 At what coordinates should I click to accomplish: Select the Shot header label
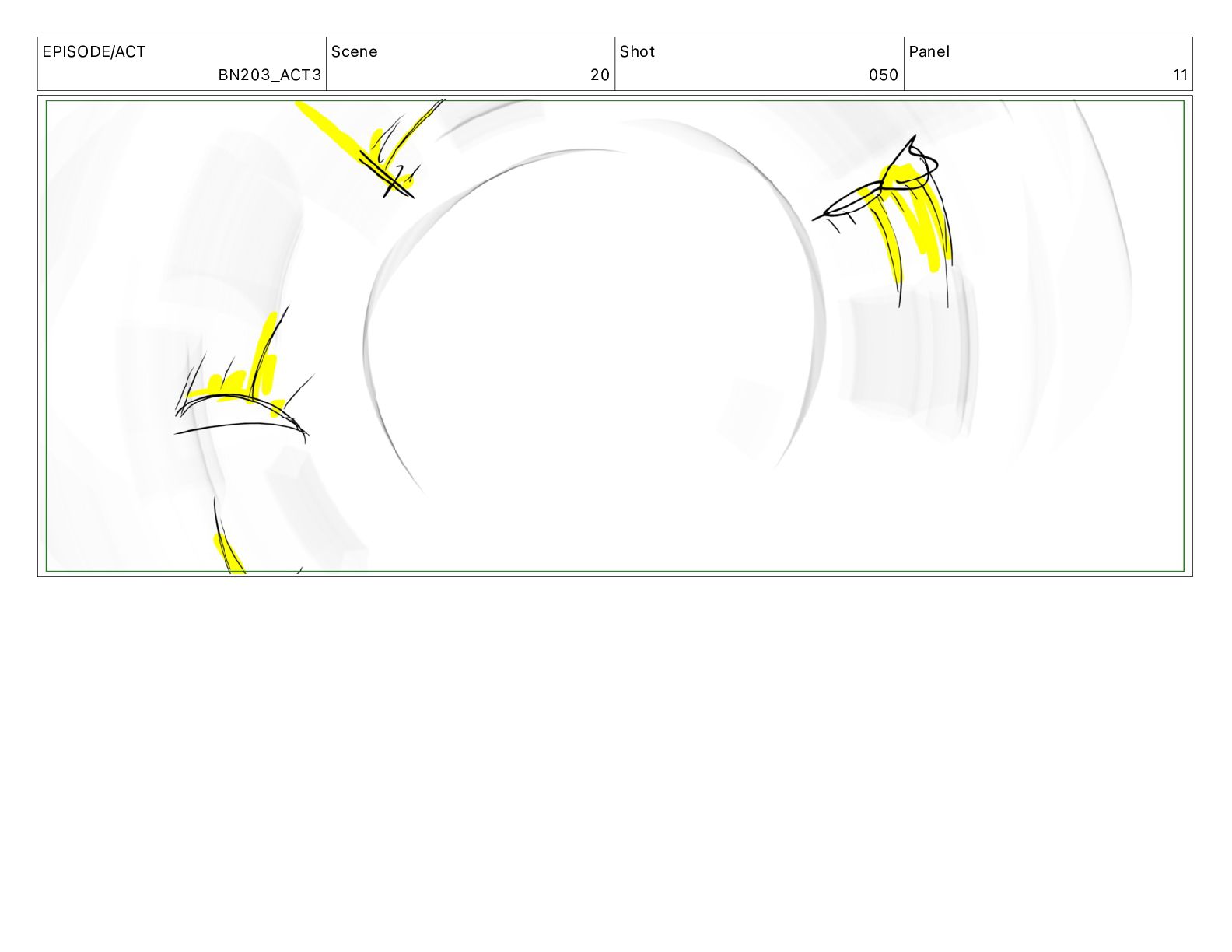click(637, 52)
